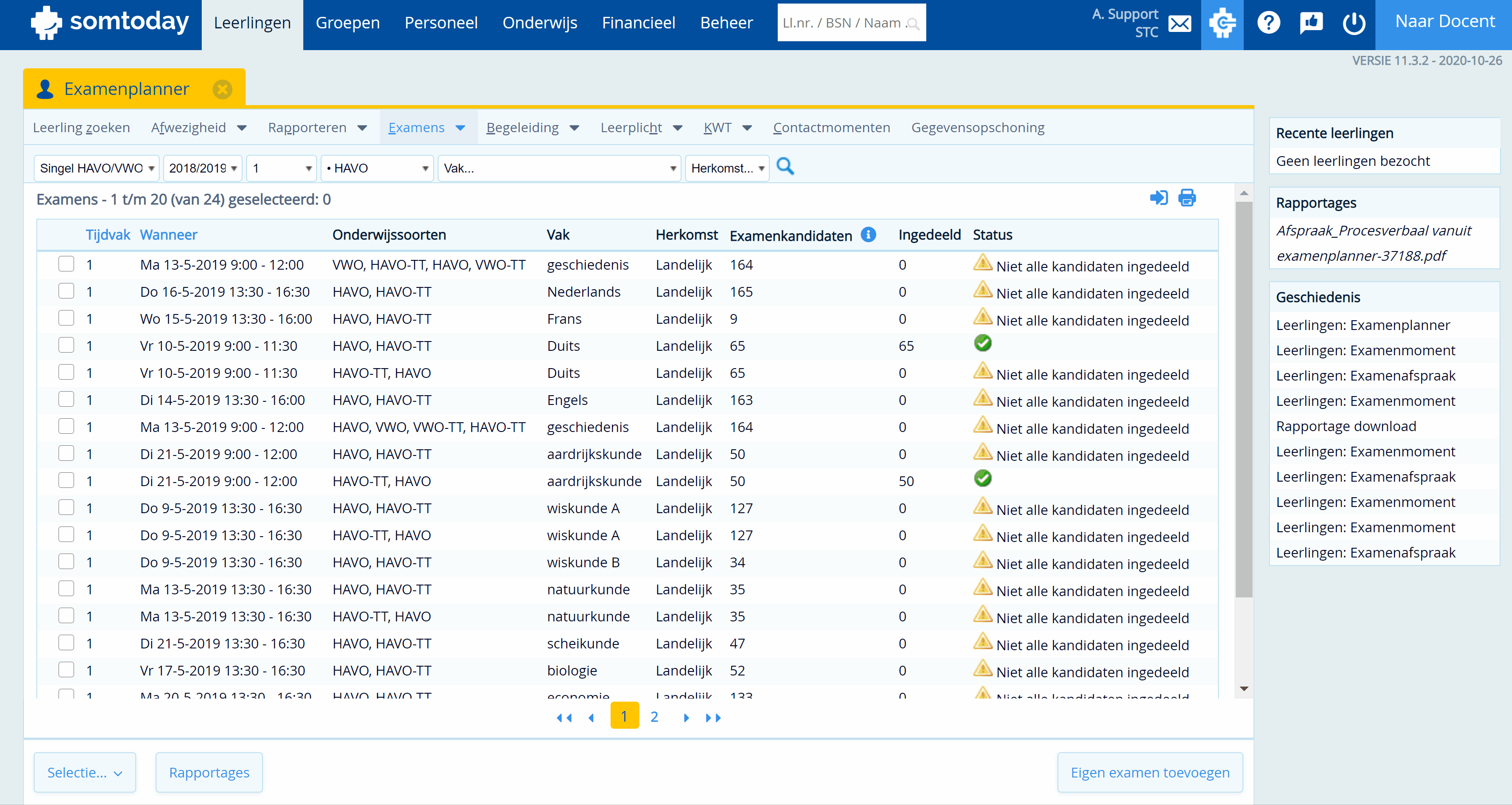This screenshot has height=805, width=1512.
Task: Click the Examenplanner person icon
Action: pos(45,89)
